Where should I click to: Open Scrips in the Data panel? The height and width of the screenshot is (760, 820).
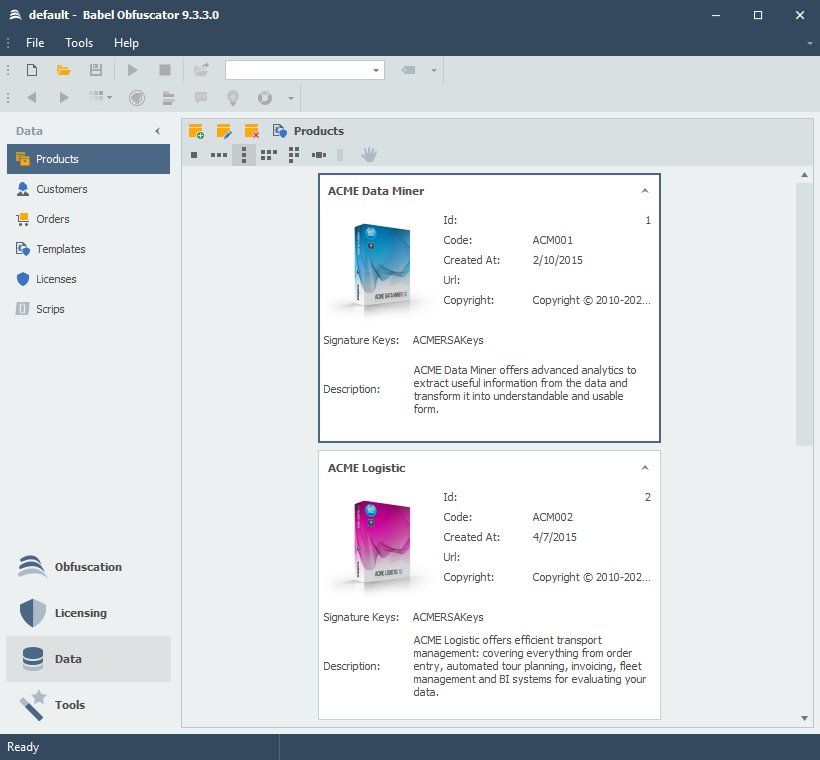pyautogui.click(x=88, y=309)
